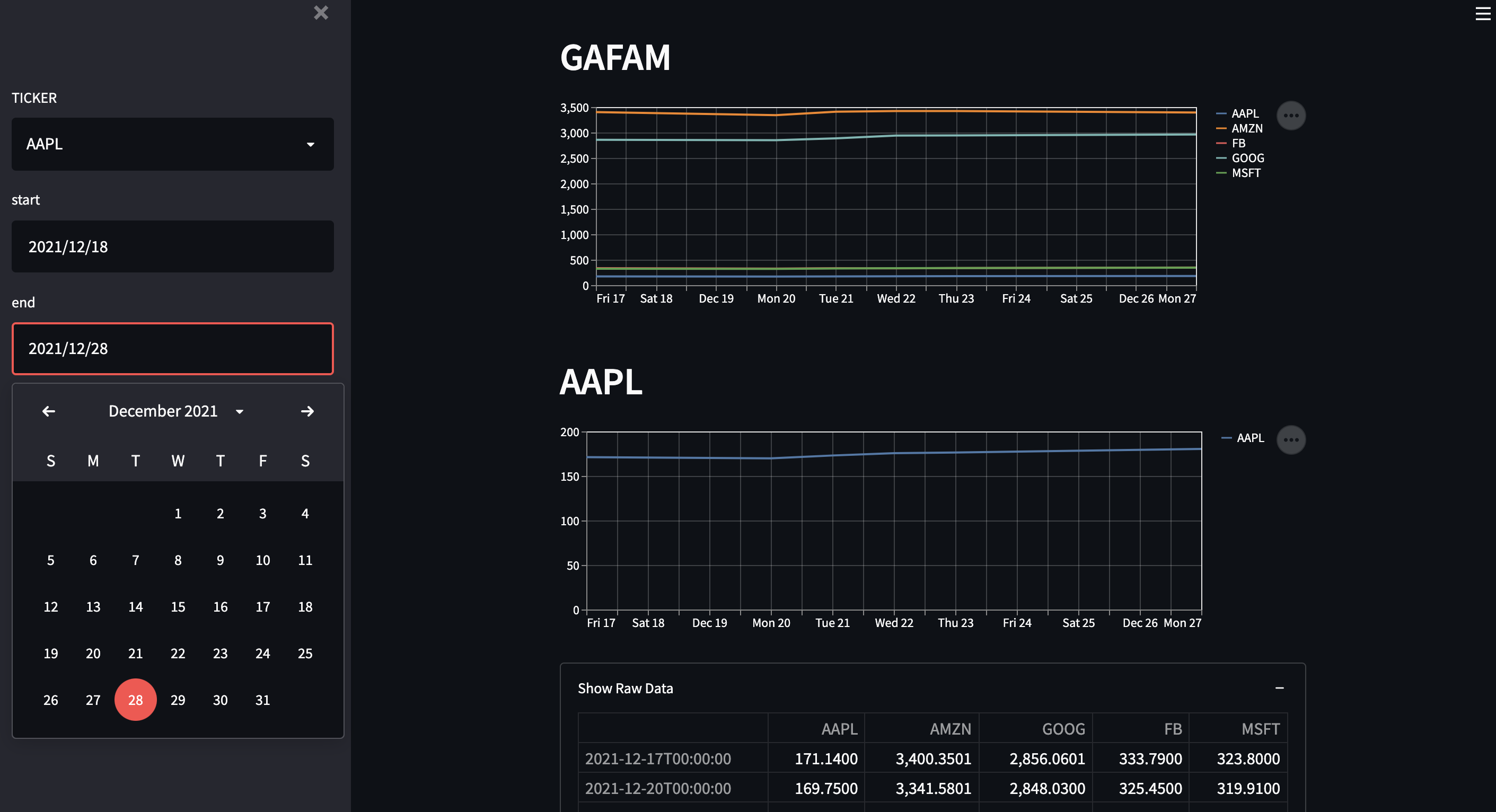Select December 23 in the calendar
This screenshot has height=812, width=1496.
pos(220,654)
